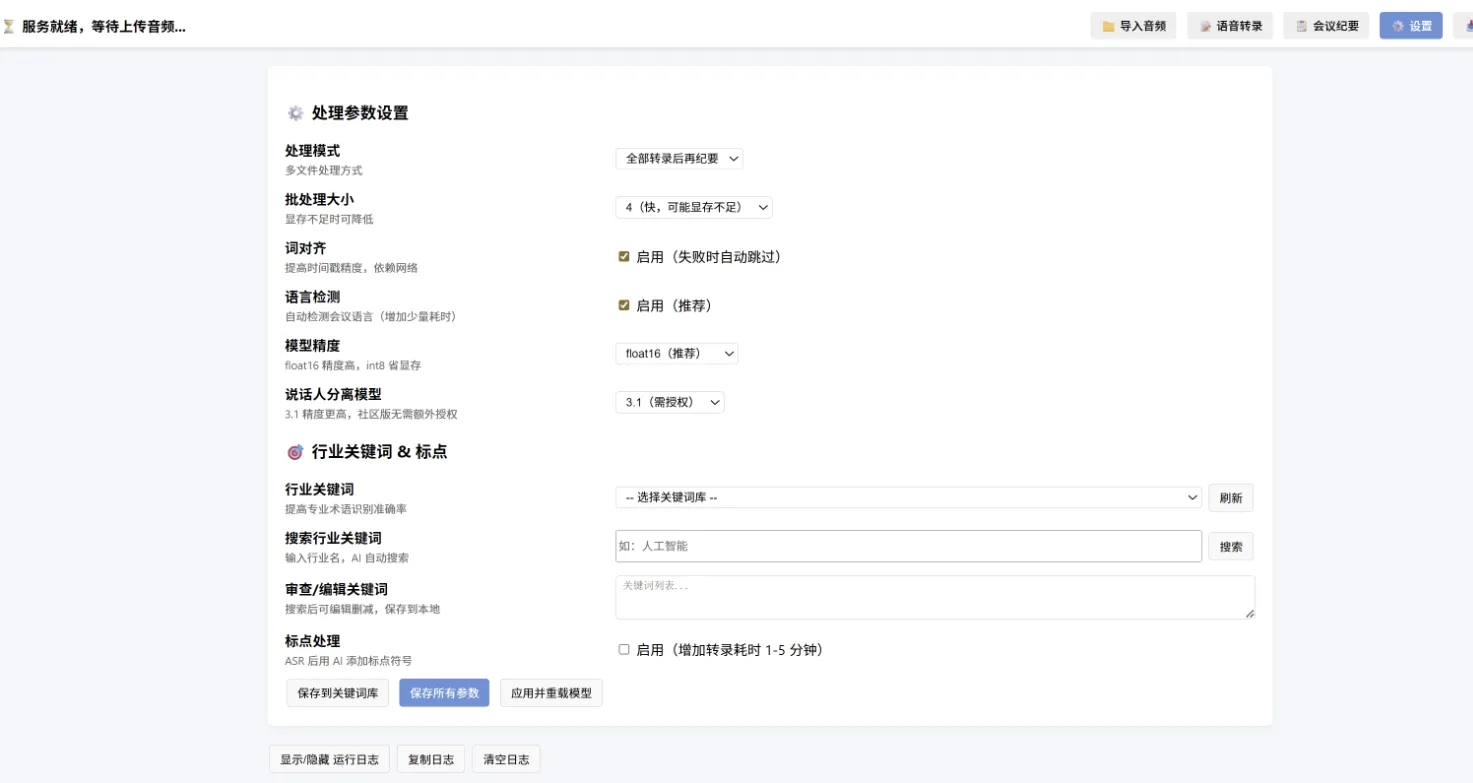
Task: Click the 输入行业名，AI 自动搜索 hint
Action: click(x=347, y=558)
